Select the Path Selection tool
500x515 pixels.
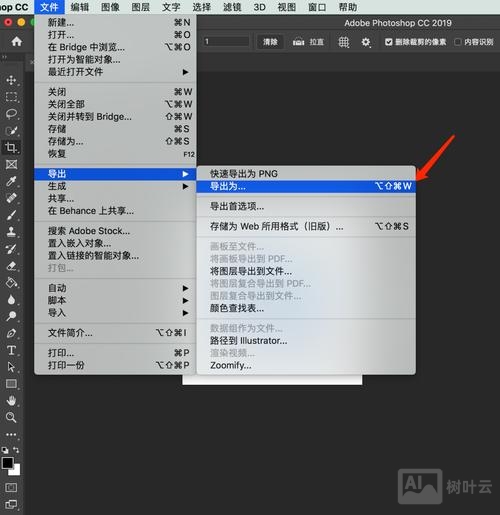pyautogui.click(x=11, y=367)
